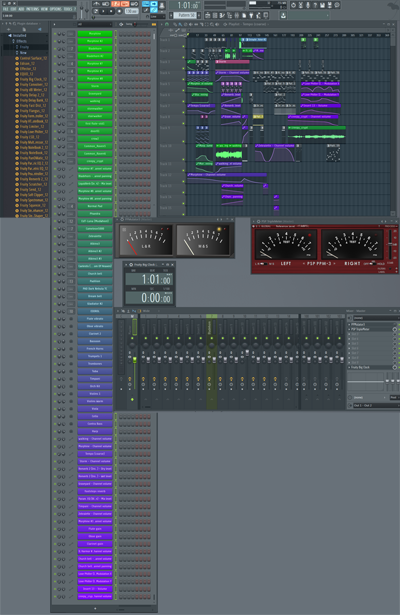Open the audio editor scissors icon

coord(300,5)
